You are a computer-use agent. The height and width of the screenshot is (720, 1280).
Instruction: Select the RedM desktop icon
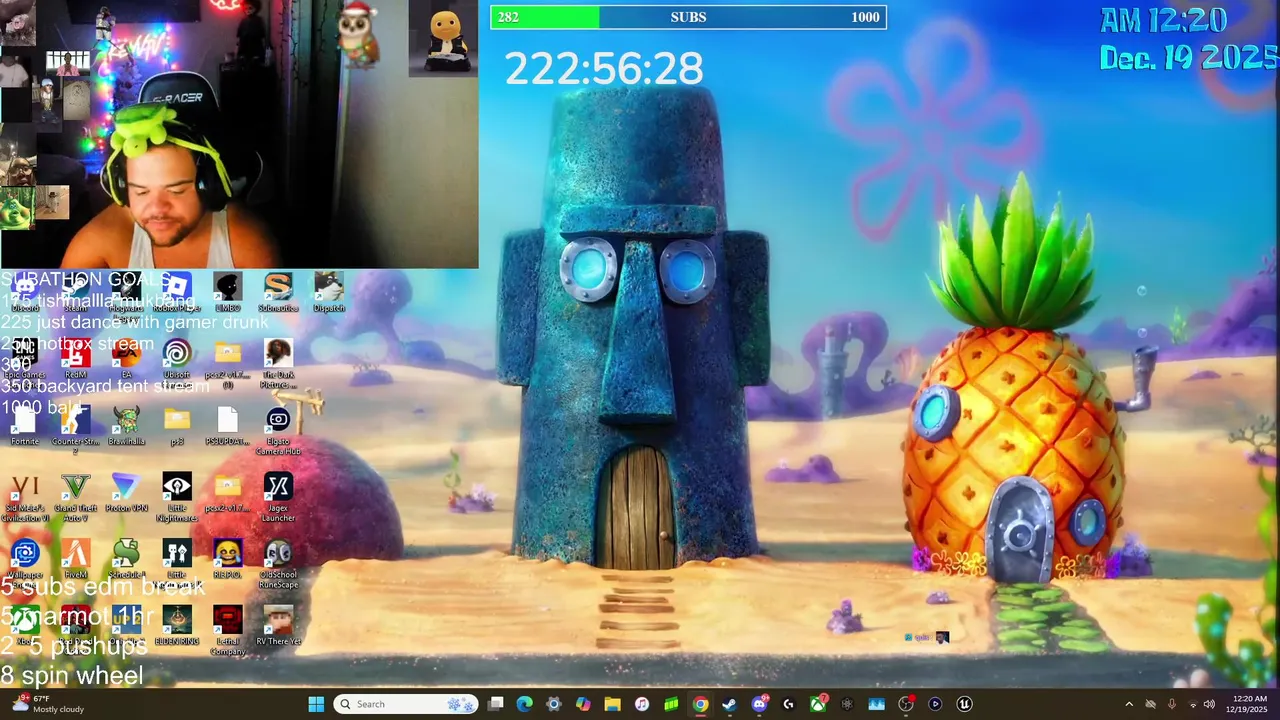75,360
